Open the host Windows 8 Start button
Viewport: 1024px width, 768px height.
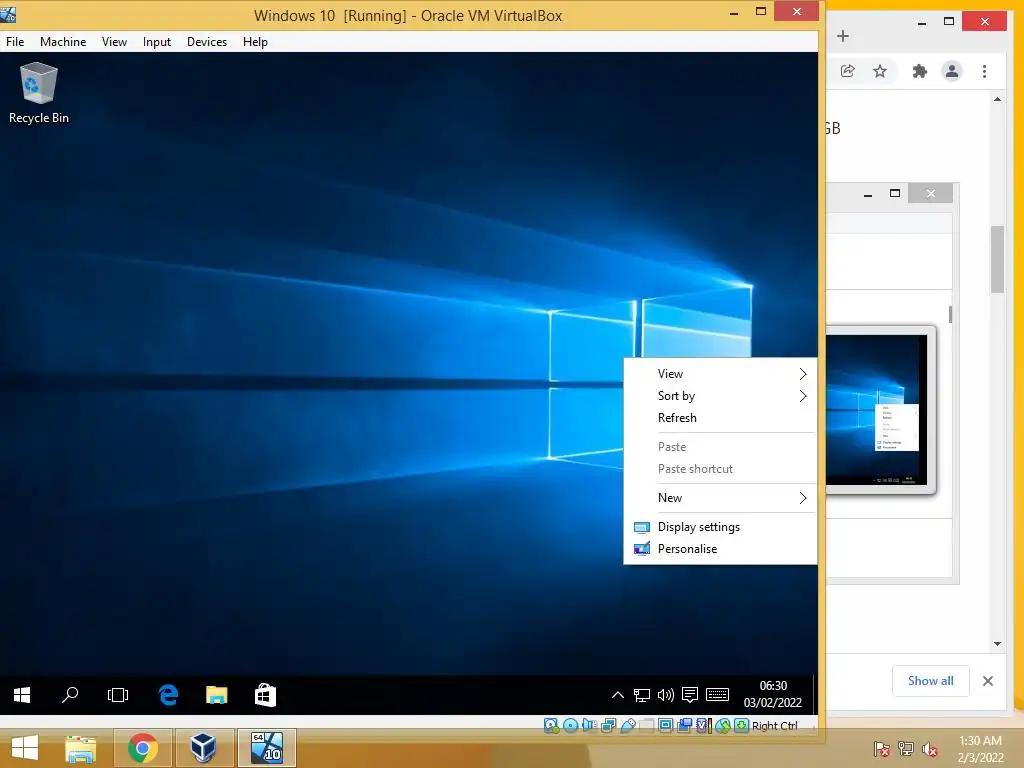click(x=25, y=748)
